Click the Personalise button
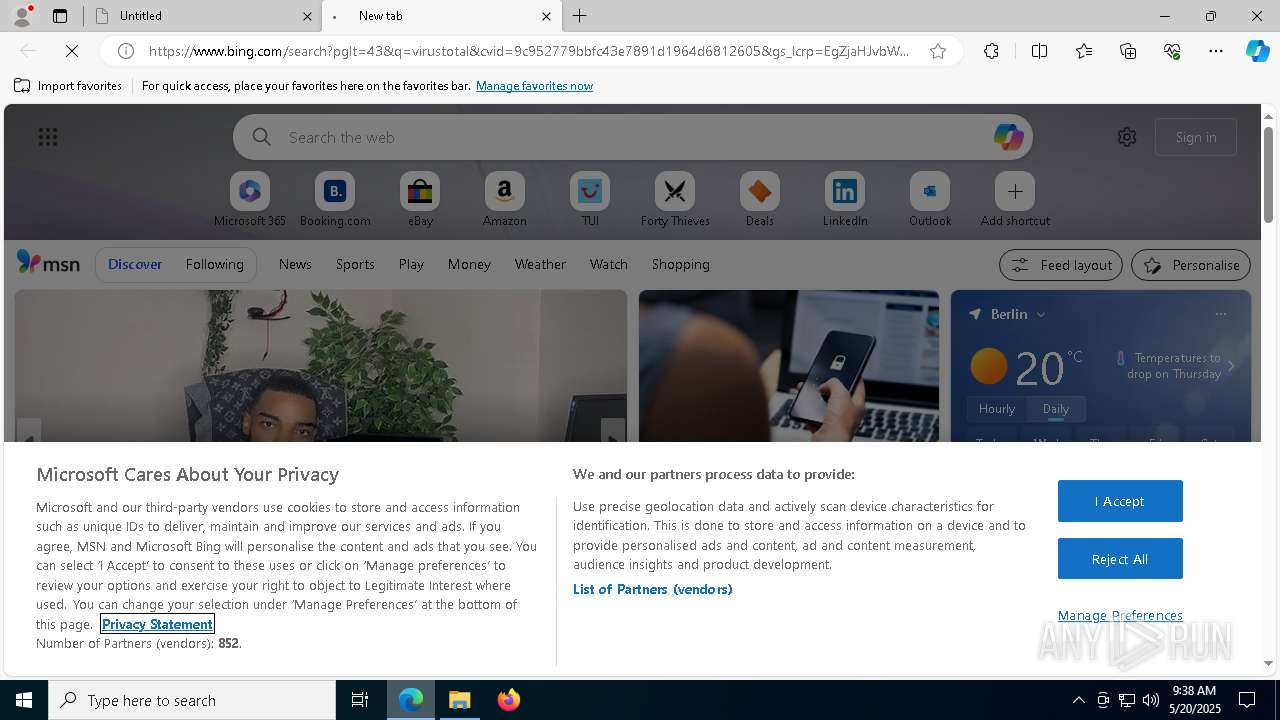Viewport: 1280px width, 720px height. tap(1191, 265)
